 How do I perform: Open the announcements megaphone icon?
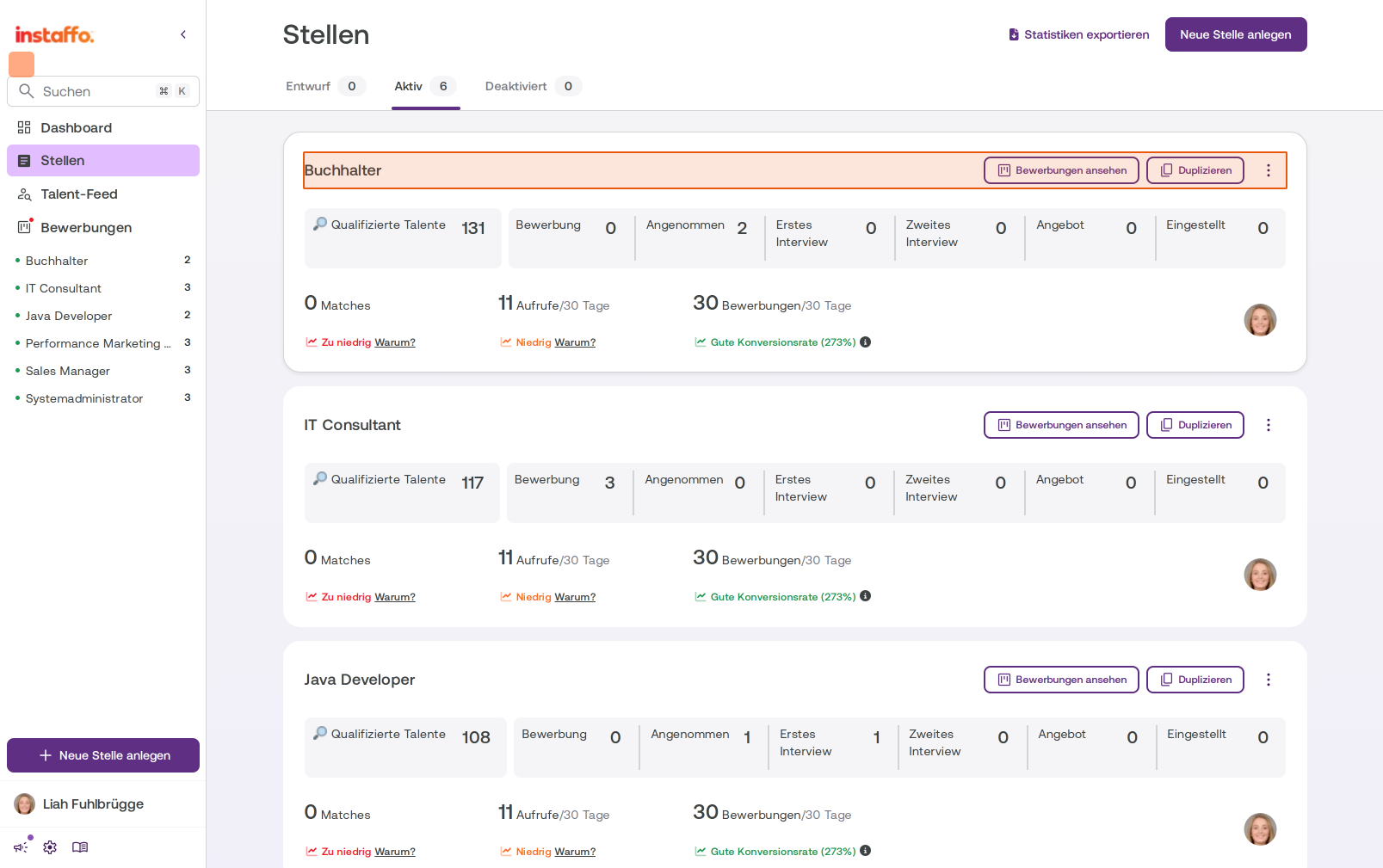point(22,846)
